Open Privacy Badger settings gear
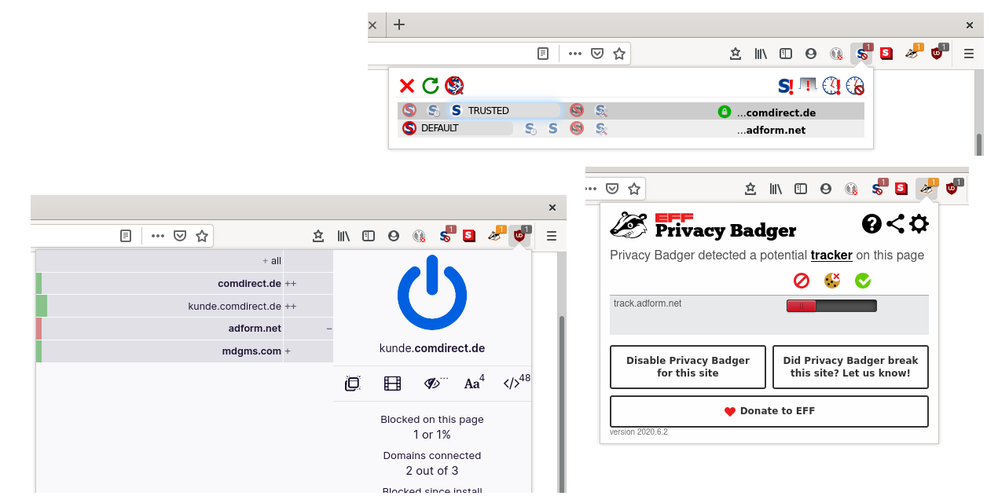 pos(919,224)
